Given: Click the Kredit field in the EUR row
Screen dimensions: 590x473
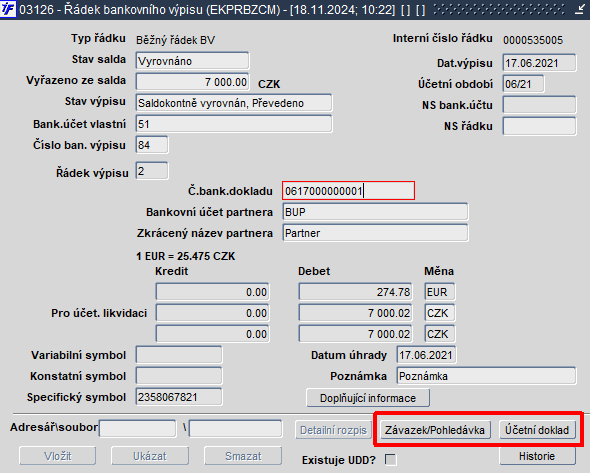Looking at the screenshot, I should click(212, 292).
